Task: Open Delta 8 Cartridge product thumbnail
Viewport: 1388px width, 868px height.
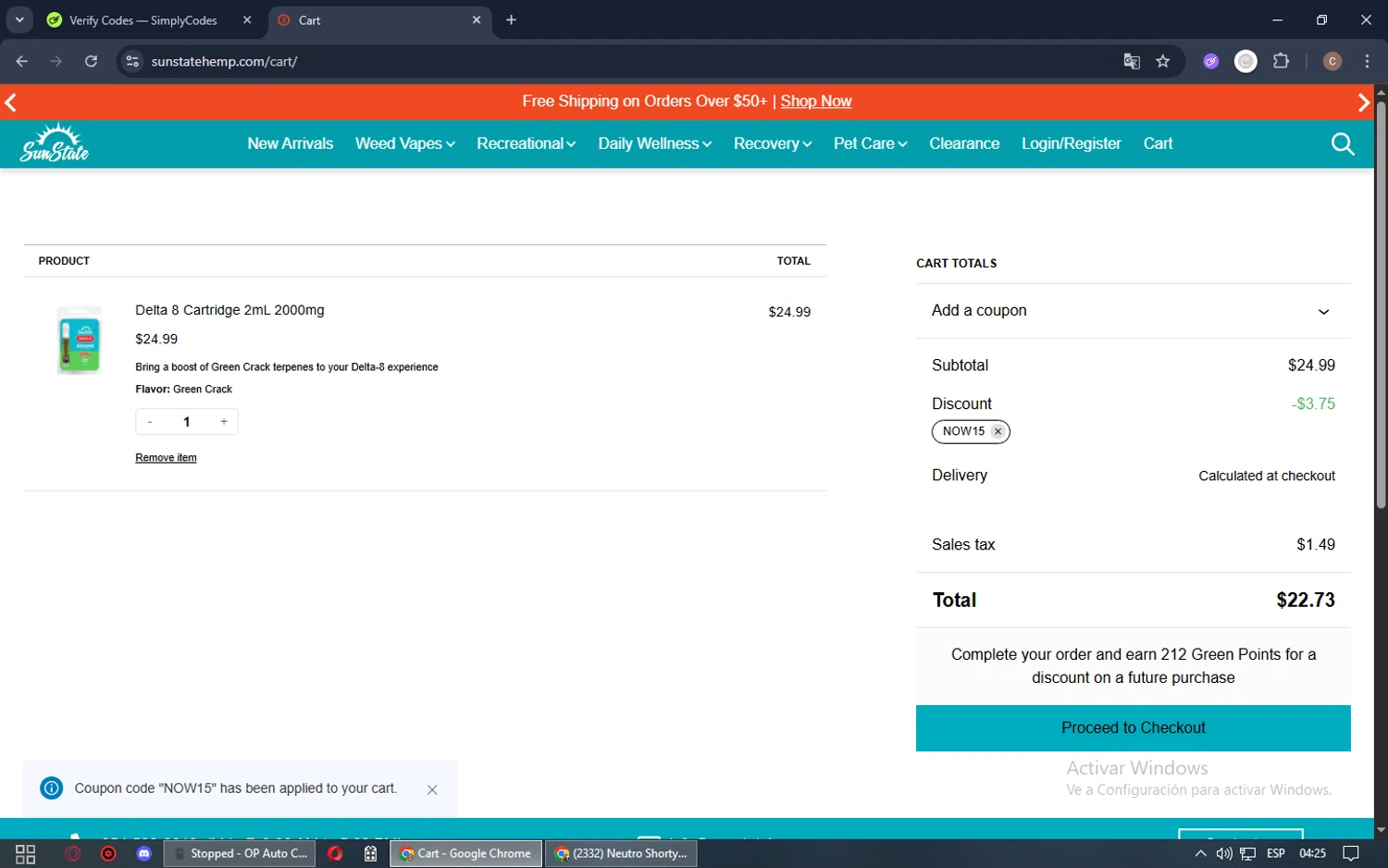Action: coord(79,341)
